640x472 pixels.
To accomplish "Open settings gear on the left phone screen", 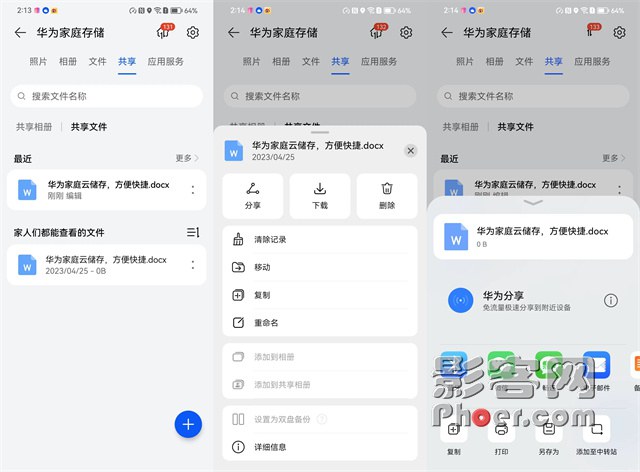I will click(193, 32).
